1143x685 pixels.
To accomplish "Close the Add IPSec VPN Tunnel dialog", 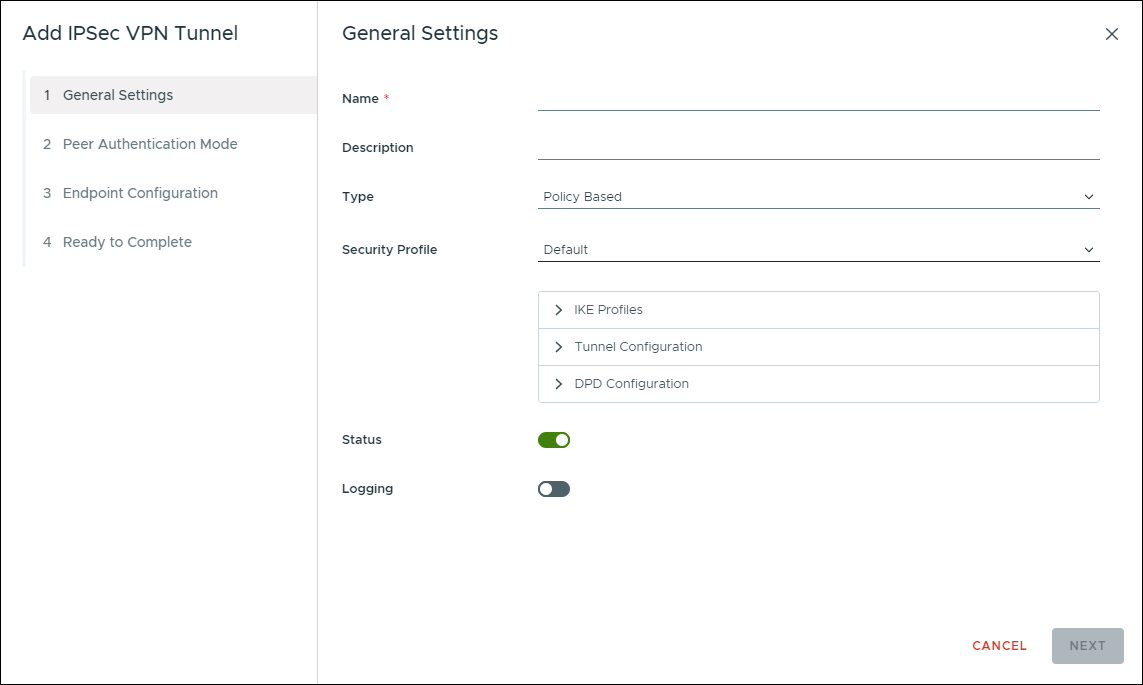I will [x=1112, y=33].
